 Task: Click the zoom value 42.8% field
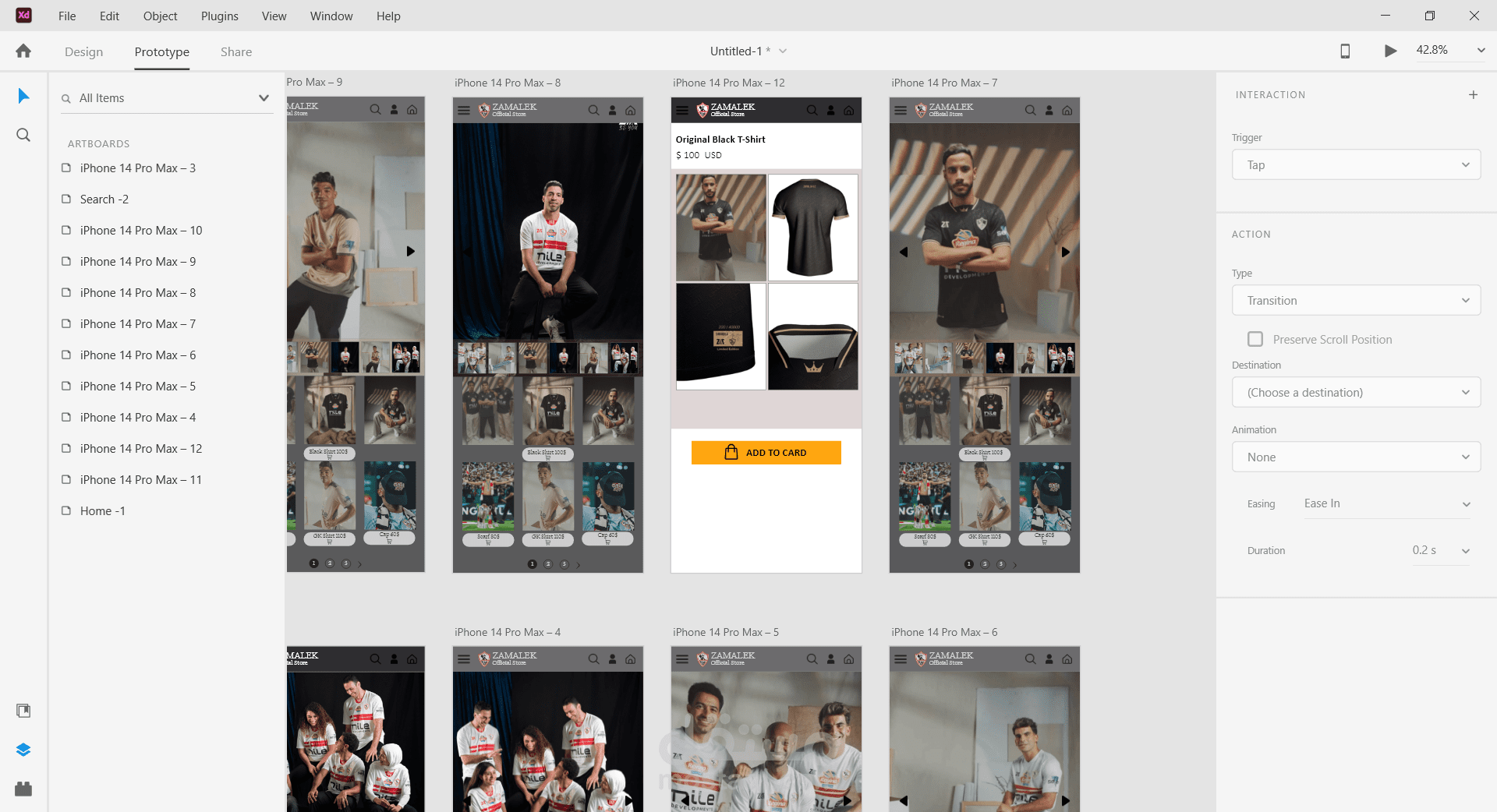pyautogui.click(x=1432, y=50)
